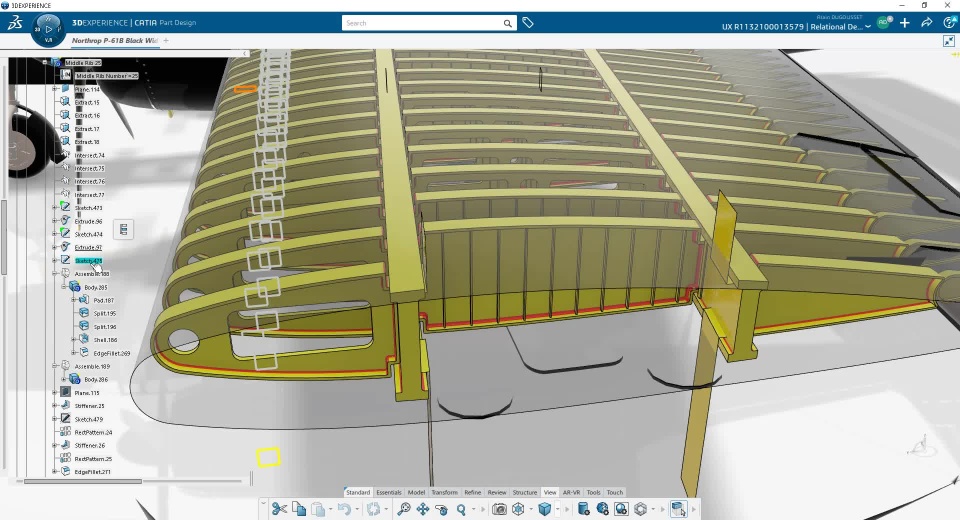Select the Rotate view icon
This screenshot has height=520, width=960.
[x=441, y=509]
